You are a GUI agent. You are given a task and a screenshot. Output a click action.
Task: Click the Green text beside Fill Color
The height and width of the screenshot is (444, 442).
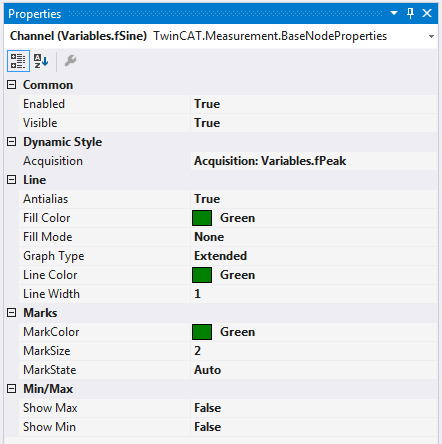tap(237, 218)
